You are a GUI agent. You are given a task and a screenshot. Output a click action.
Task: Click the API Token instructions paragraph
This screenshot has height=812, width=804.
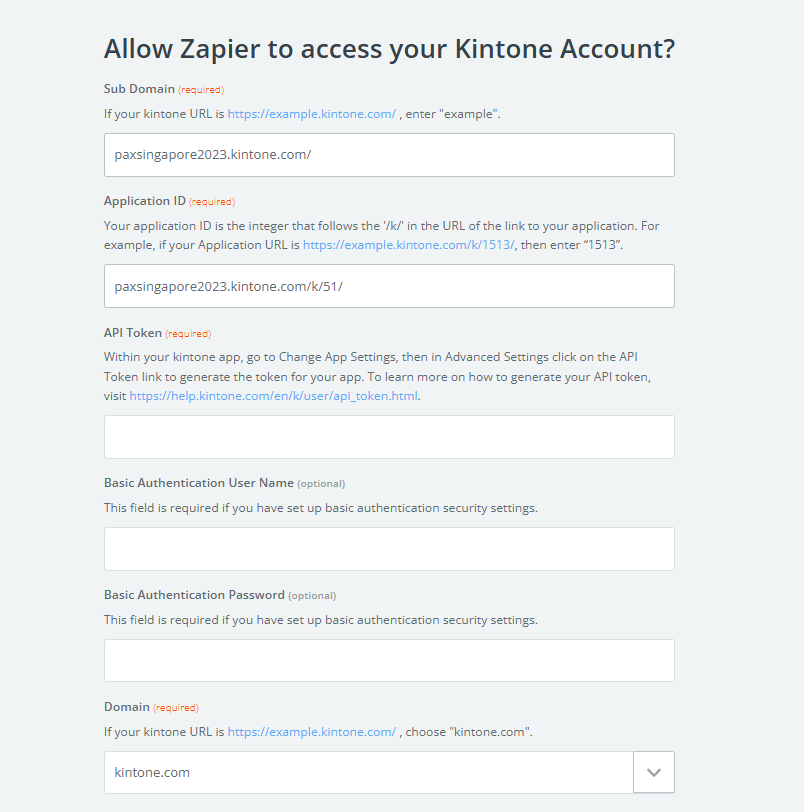(377, 376)
